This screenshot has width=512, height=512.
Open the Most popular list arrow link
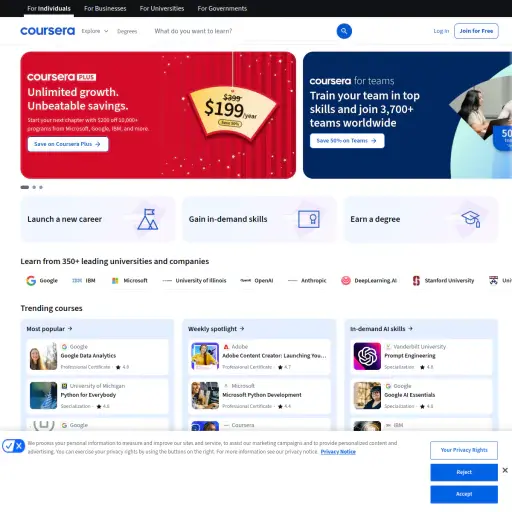(49, 329)
